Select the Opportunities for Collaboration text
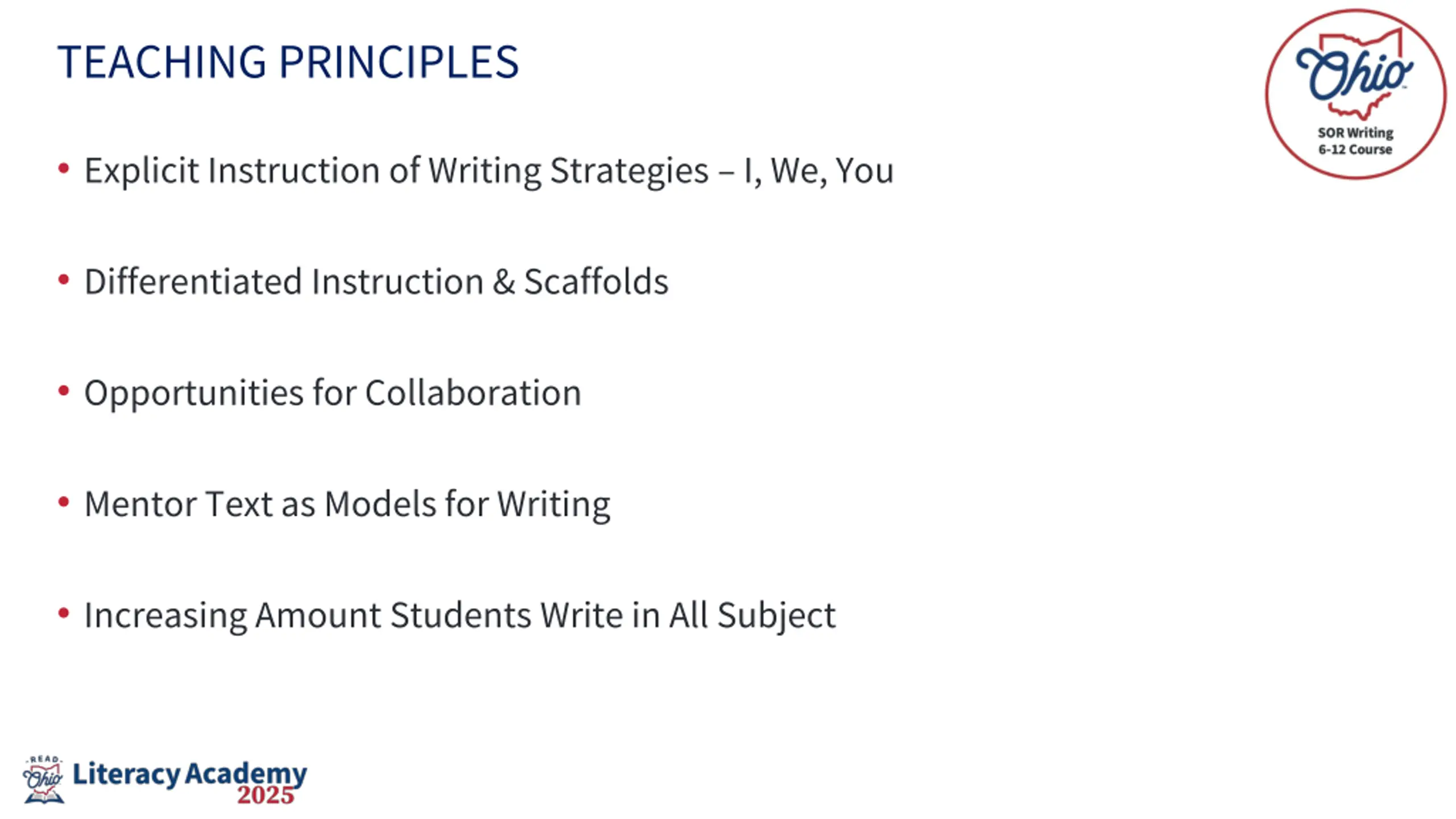 (333, 393)
